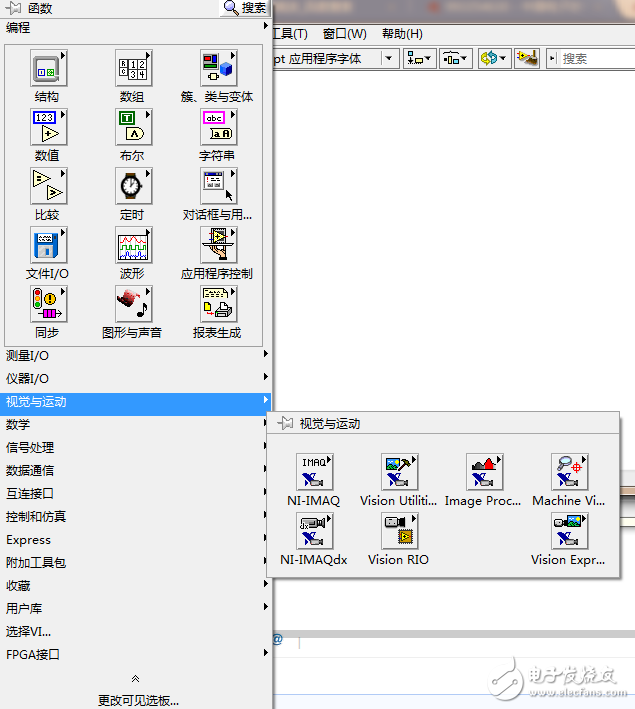Open the 布尔 (Boolean) palette icon

click(133, 127)
